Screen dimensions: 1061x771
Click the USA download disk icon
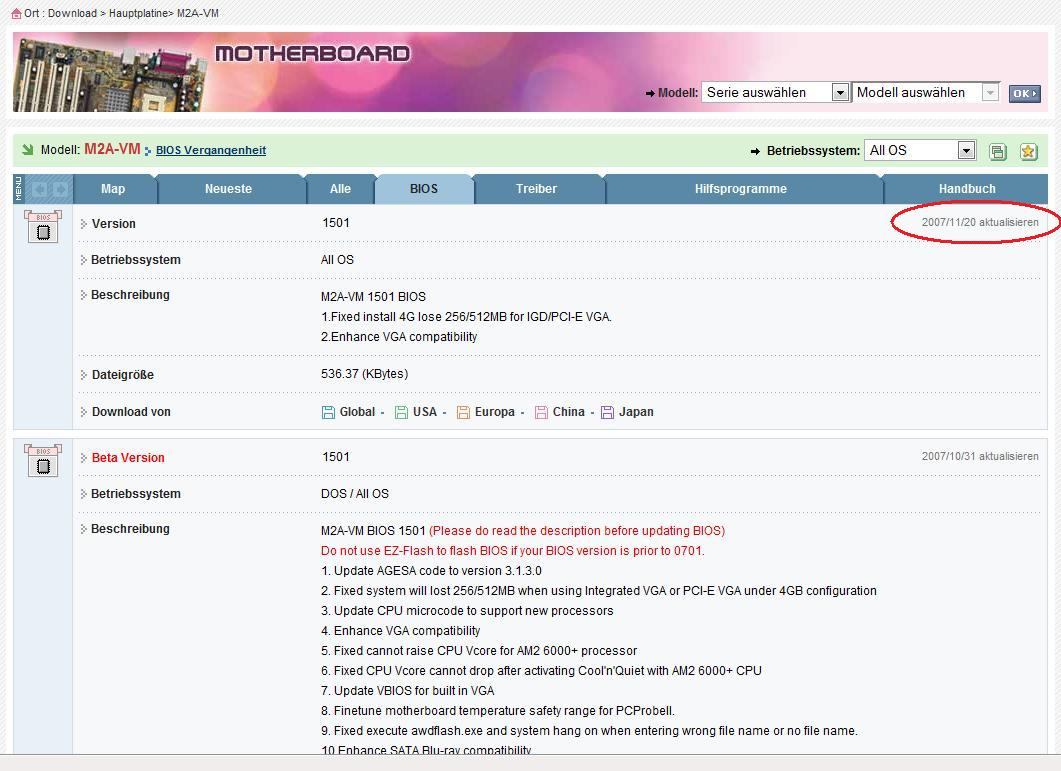click(401, 412)
